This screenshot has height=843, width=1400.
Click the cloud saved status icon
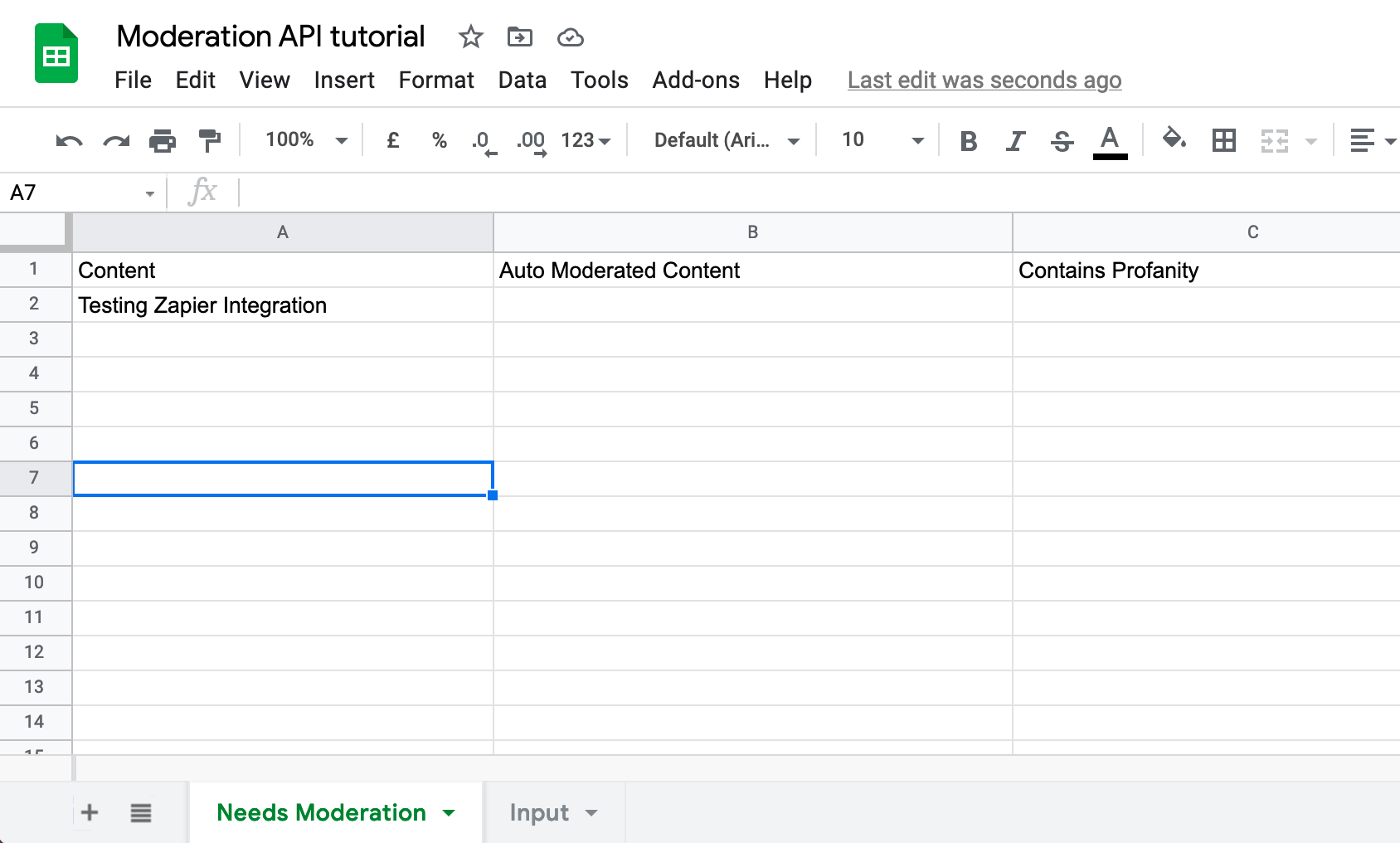coord(571,37)
